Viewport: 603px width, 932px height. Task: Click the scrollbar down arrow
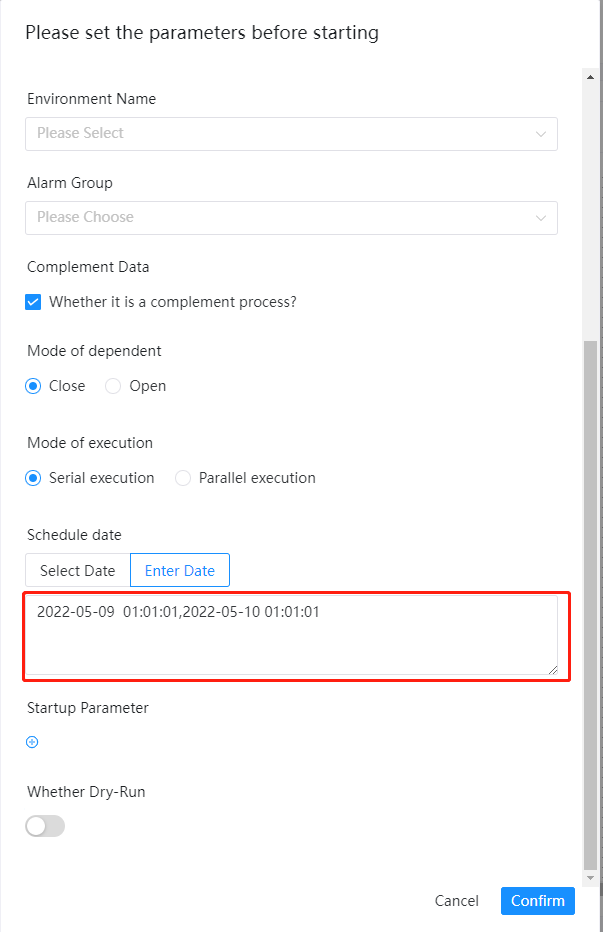tap(590, 877)
